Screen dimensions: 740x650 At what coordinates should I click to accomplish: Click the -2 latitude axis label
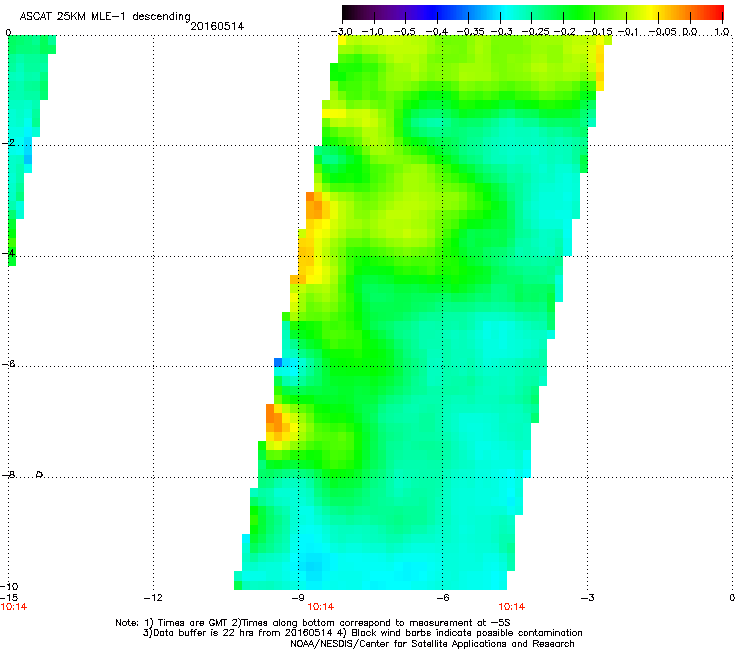8,142
